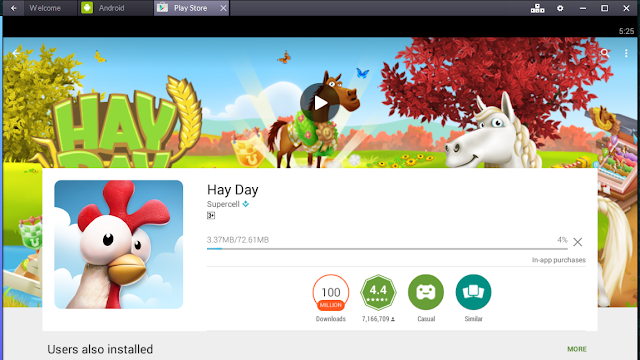
Task: Click the 3+ content rating badge
Action: tap(211, 216)
